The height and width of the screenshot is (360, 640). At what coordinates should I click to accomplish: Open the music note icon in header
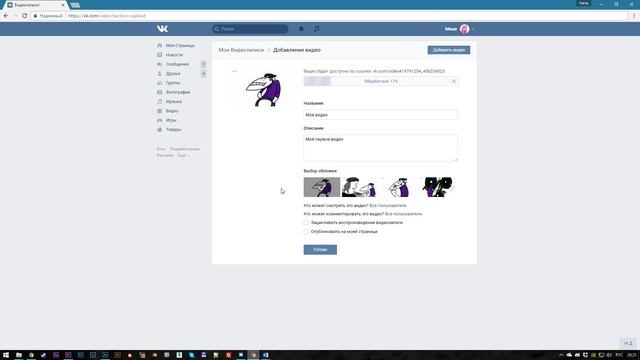point(317,29)
